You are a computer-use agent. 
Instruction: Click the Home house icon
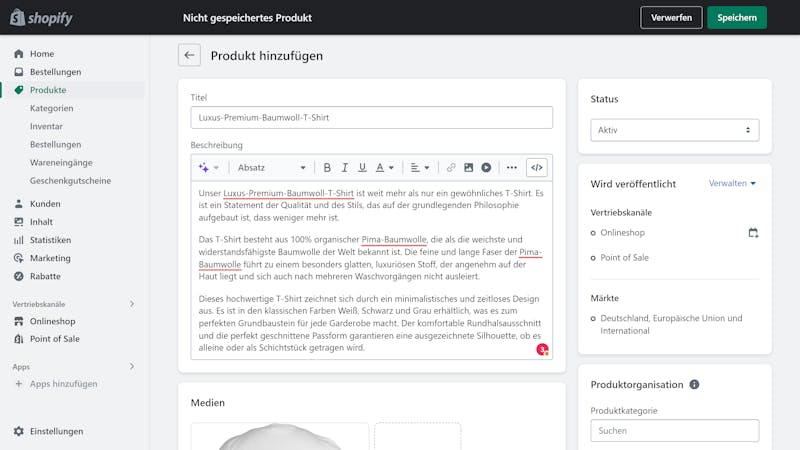19,54
